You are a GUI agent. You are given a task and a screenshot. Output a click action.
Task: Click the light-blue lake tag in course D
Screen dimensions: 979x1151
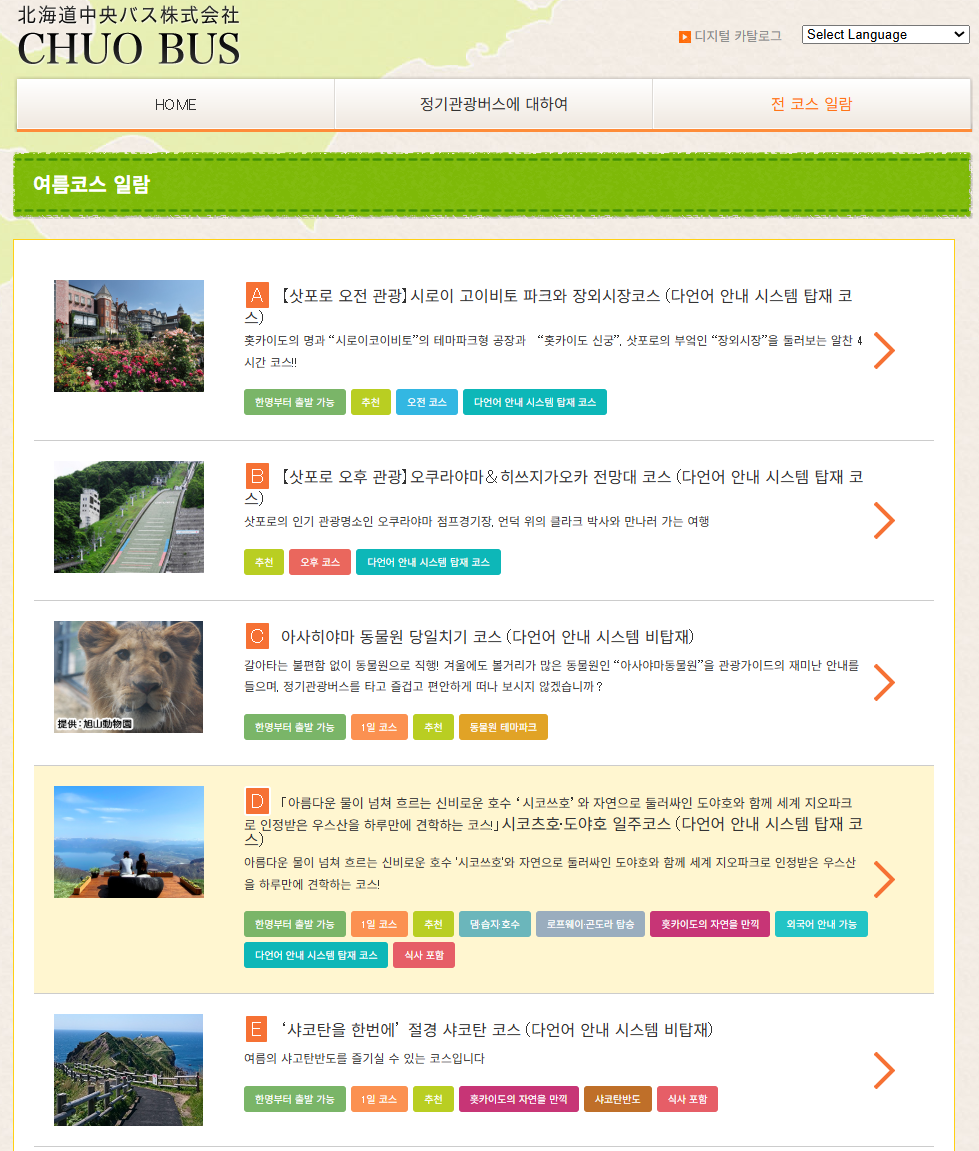pos(495,924)
